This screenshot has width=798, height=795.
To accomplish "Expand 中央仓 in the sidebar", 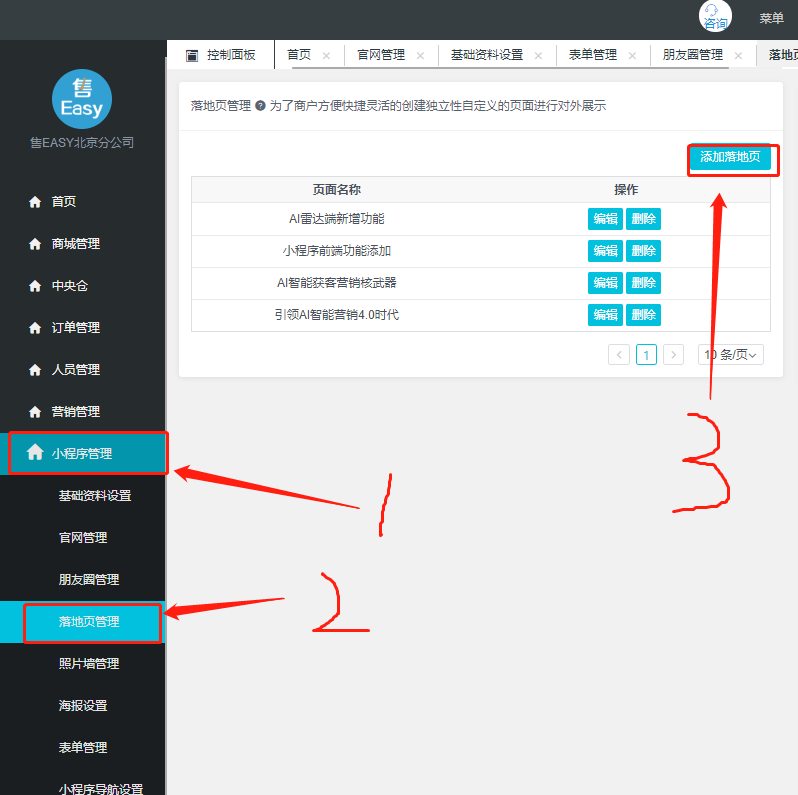I will click(81, 286).
